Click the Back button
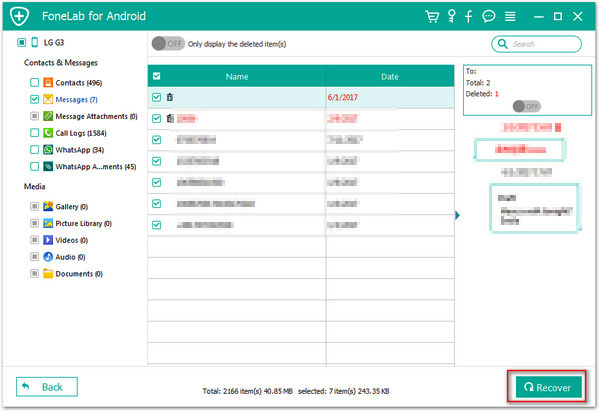 pos(47,387)
